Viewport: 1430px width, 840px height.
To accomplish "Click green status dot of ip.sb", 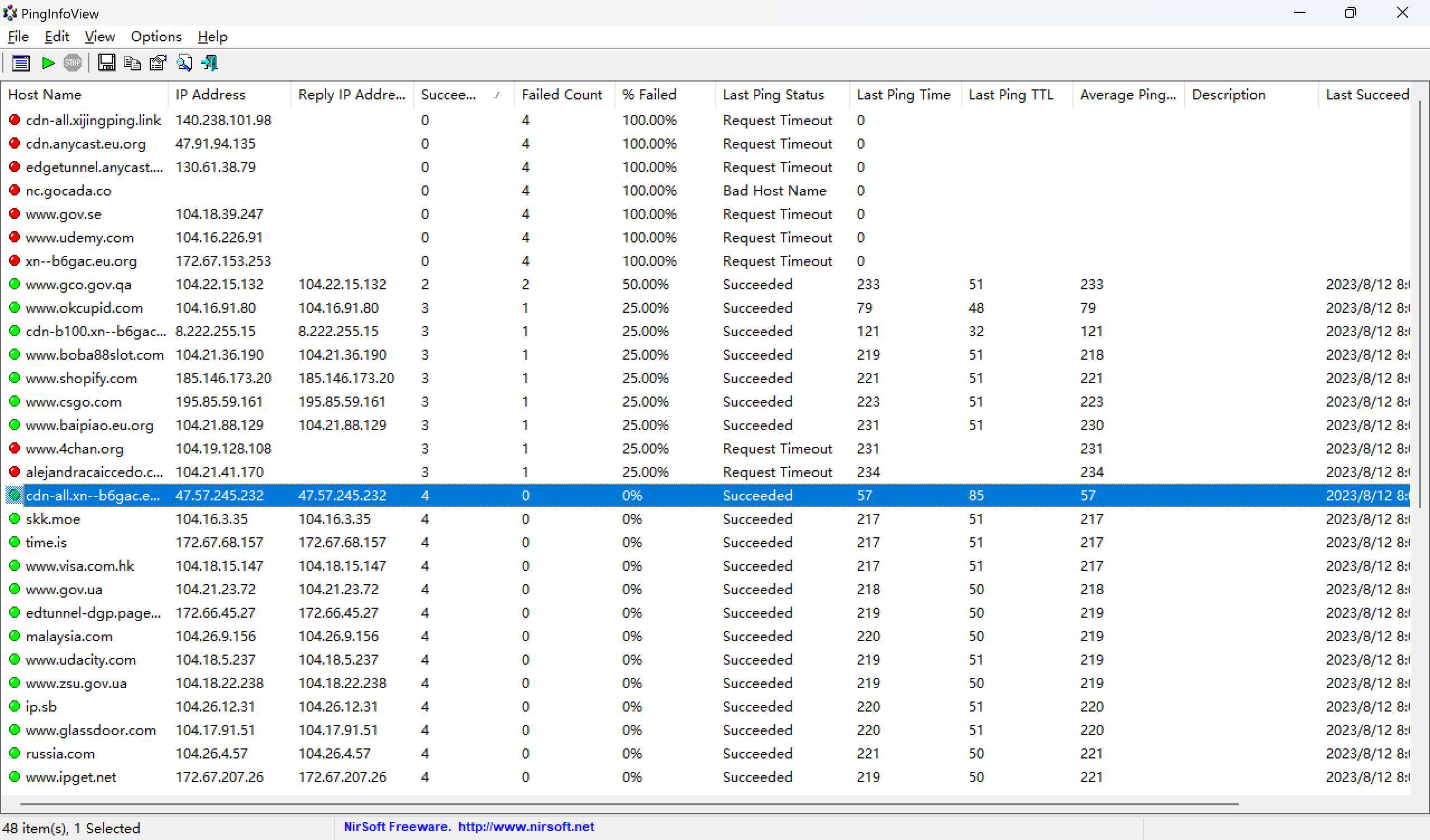I will [x=15, y=707].
